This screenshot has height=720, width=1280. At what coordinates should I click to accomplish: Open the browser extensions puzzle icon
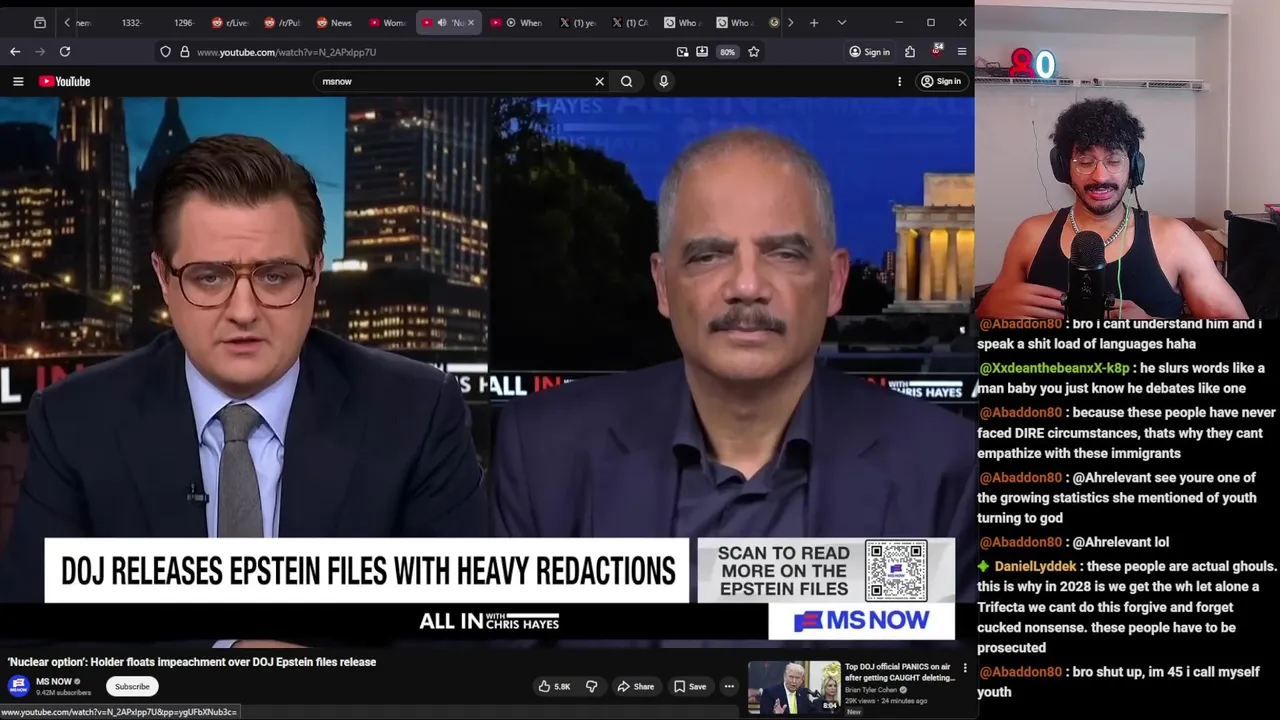tap(910, 52)
